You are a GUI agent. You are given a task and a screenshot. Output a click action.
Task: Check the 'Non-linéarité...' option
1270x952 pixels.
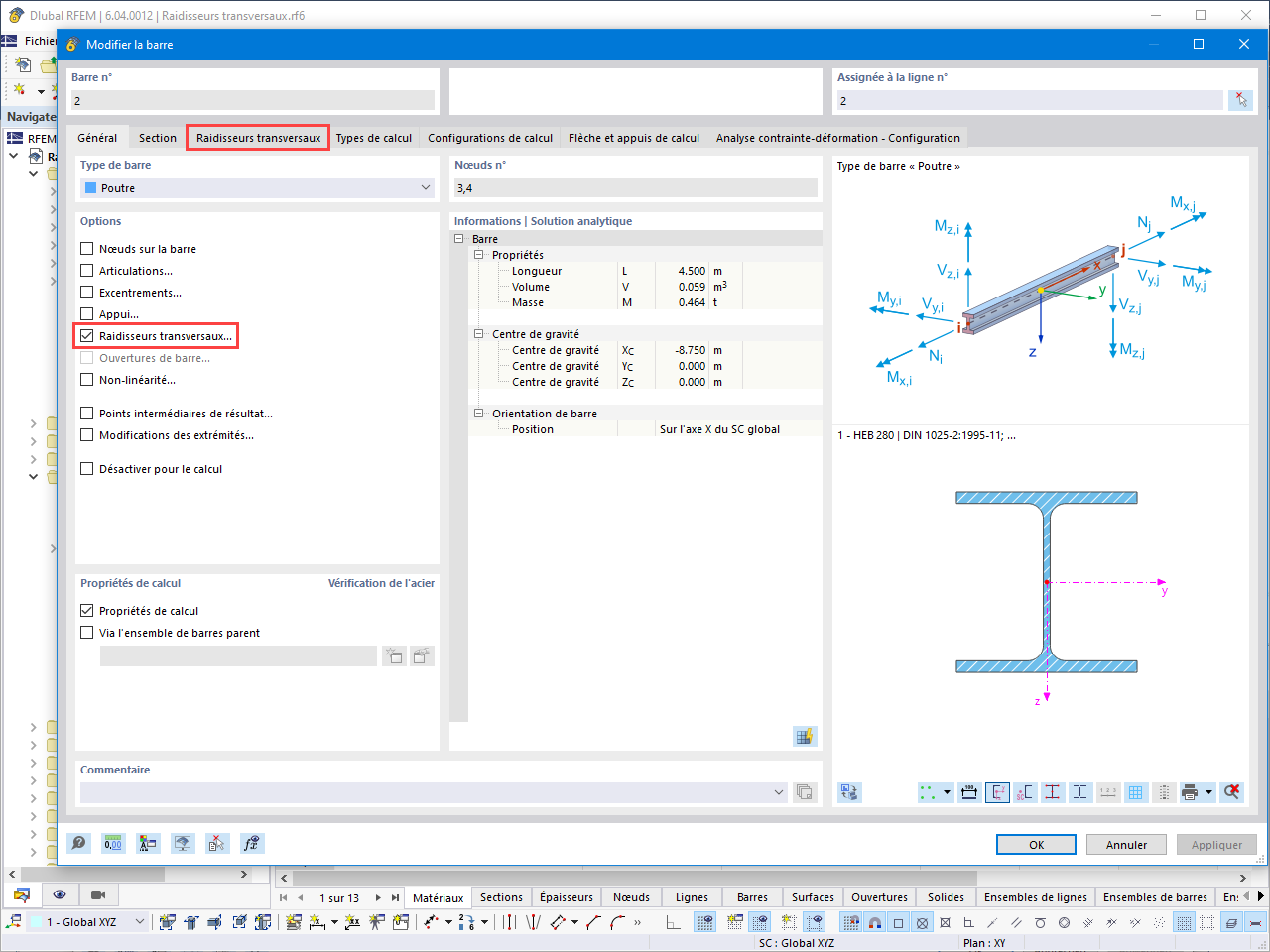pos(87,380)
